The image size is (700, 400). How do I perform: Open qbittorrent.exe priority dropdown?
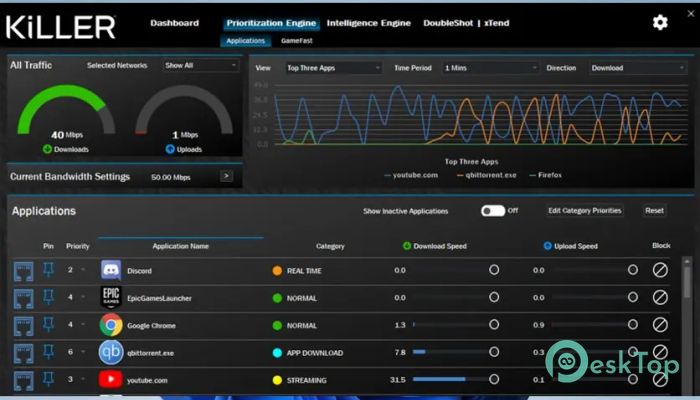tap(83, 352)
